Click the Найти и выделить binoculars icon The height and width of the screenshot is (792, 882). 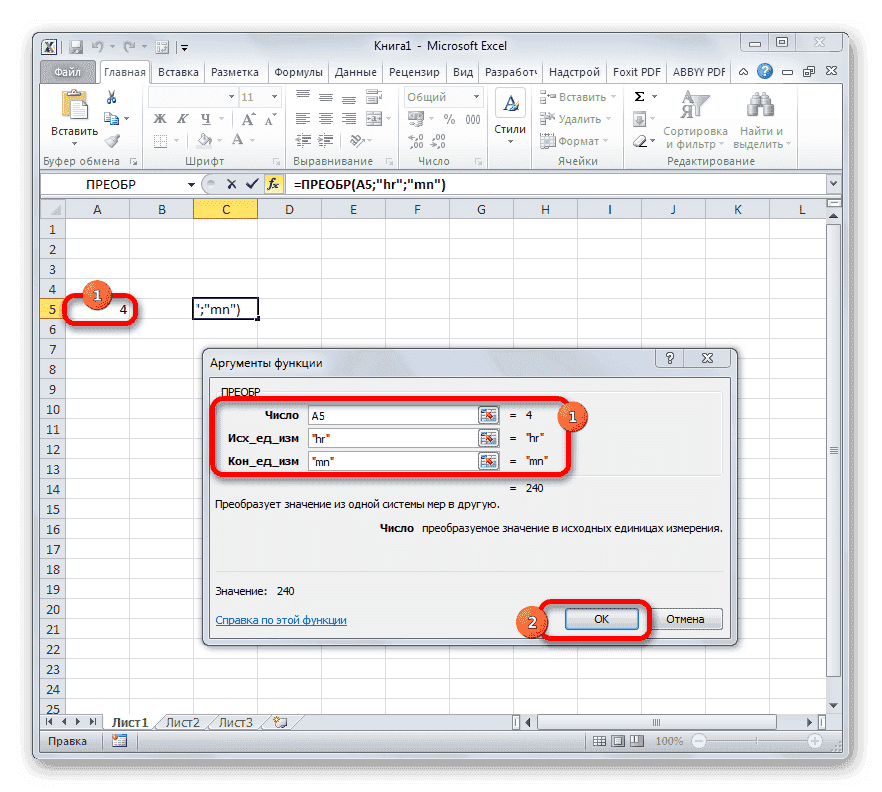[x=760, y=104]
